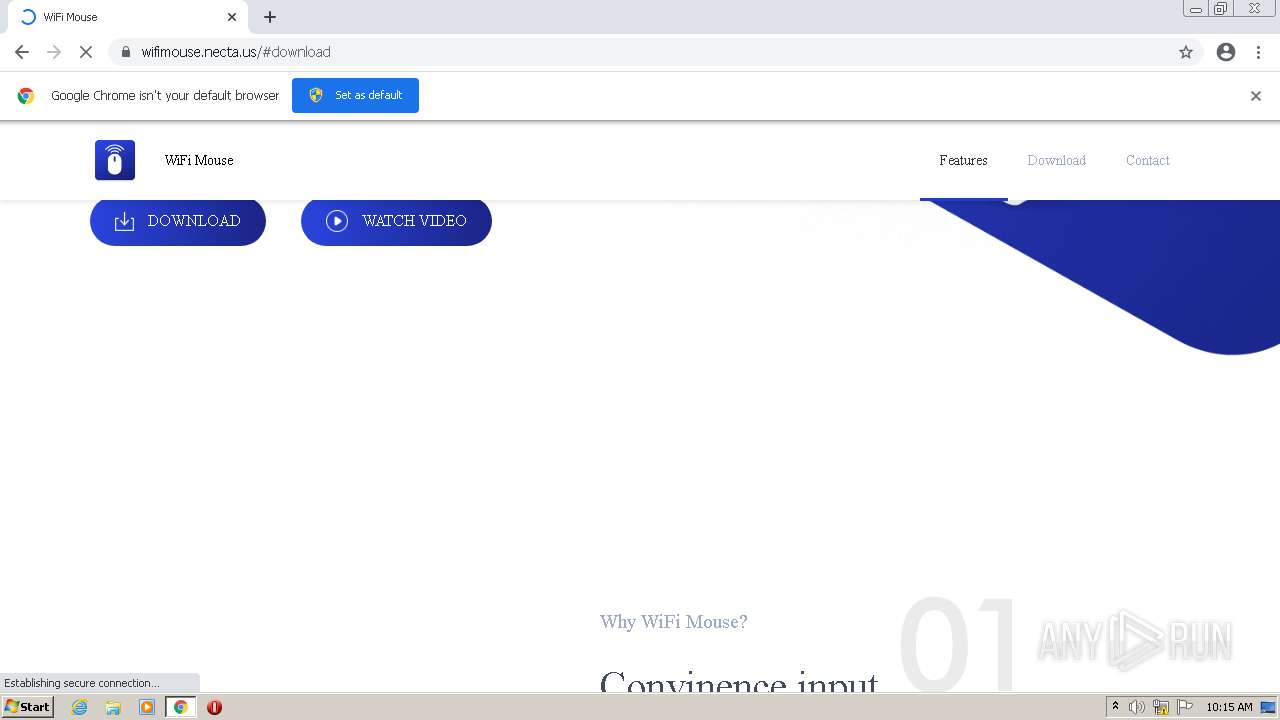Show hidden system tray icons
This screenshot has width=1280, height=720.
tap(1115, 707)
